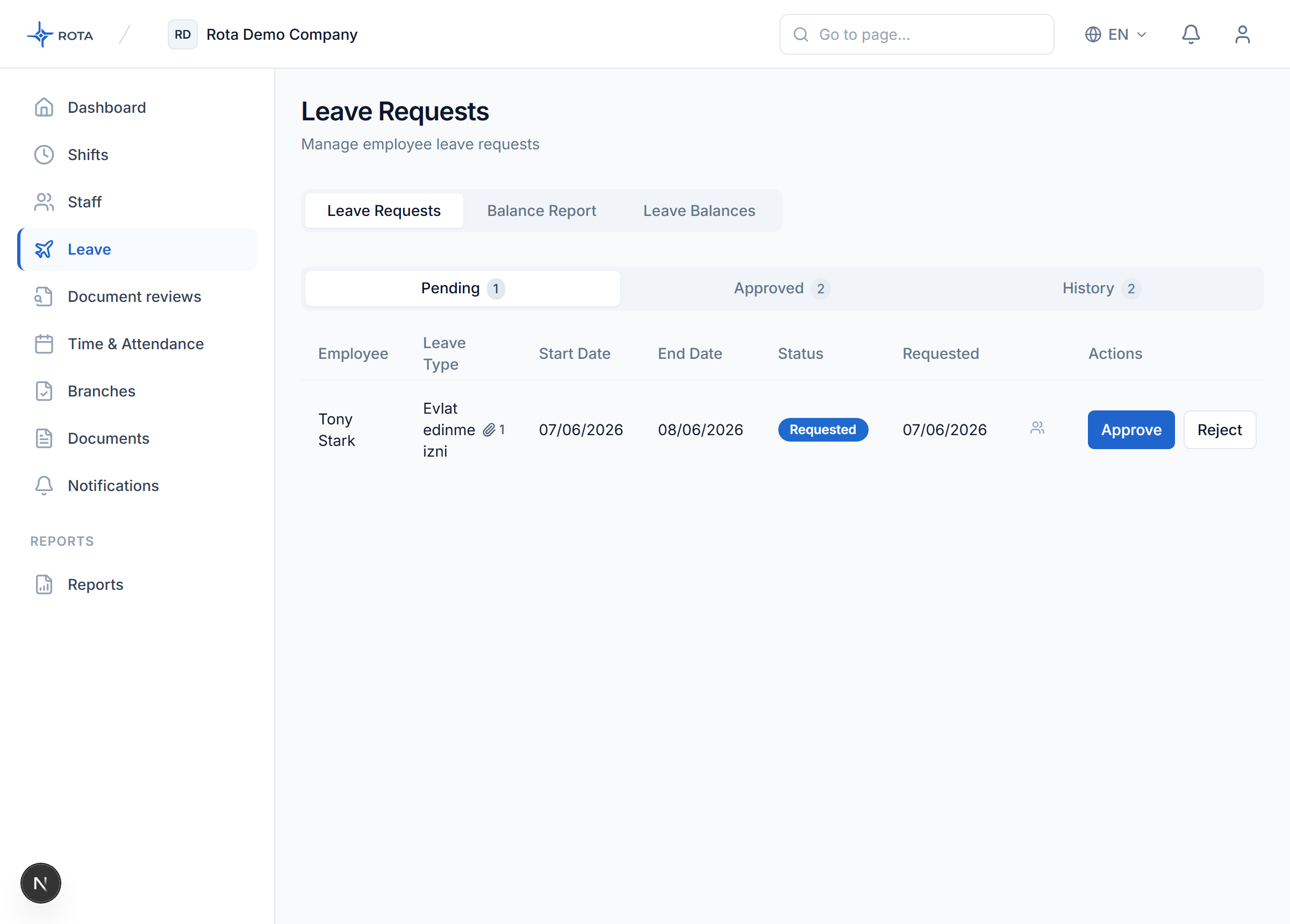Navigate to Staff page
The width and height of the screenshot is (1290, 924).
point(137,201)
